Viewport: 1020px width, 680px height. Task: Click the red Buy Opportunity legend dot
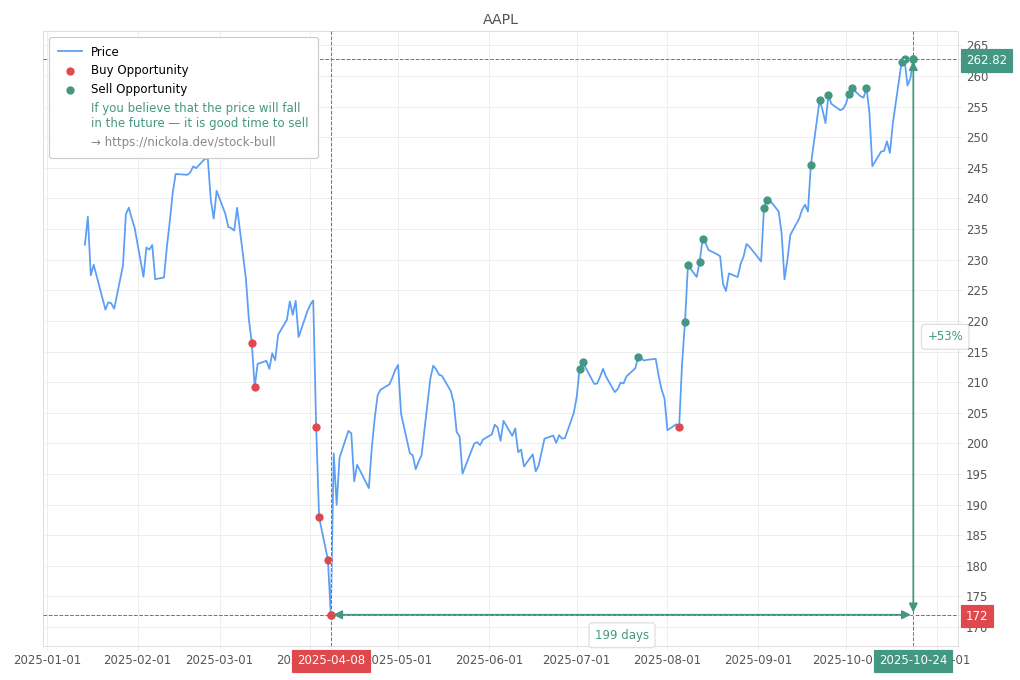click(70, 71)
